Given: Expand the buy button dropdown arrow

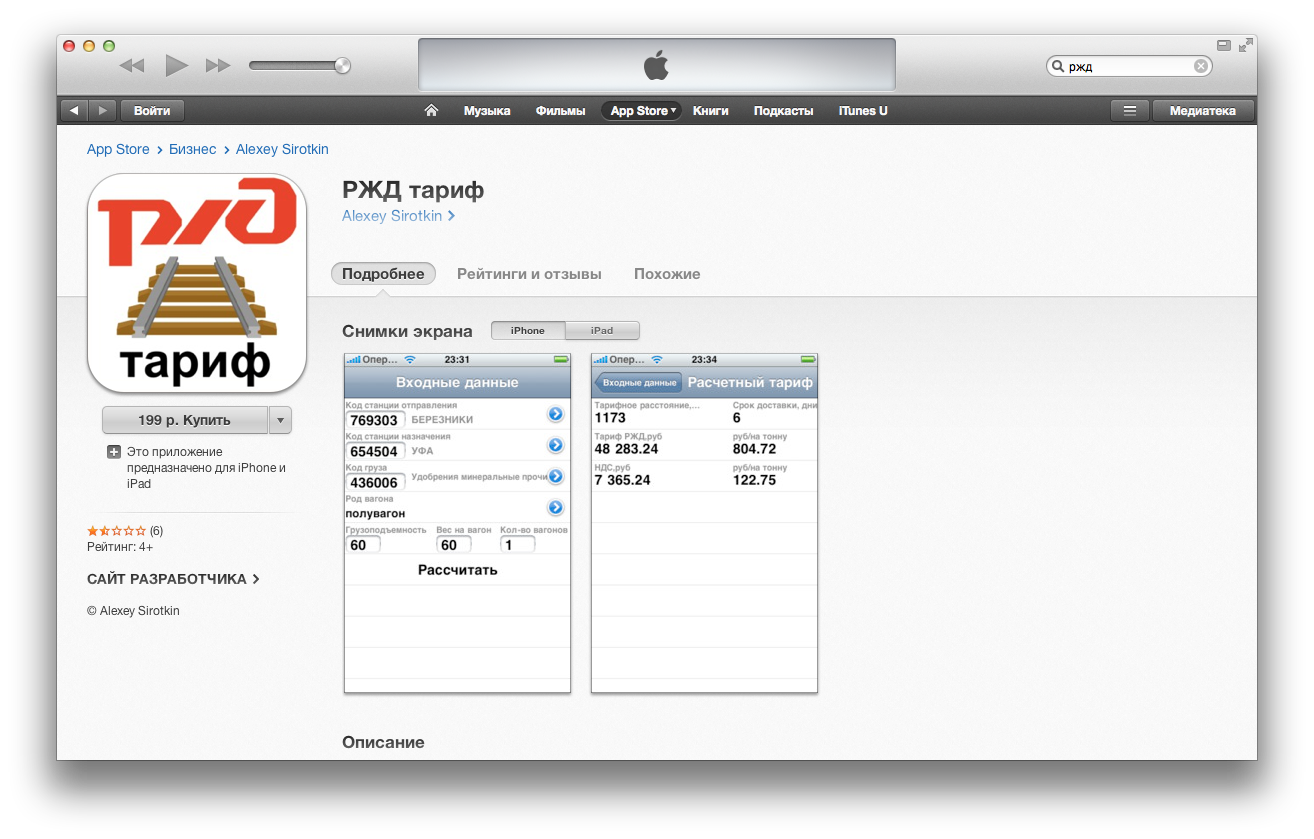Looking at the screenshot, I should tap(281, 420).
